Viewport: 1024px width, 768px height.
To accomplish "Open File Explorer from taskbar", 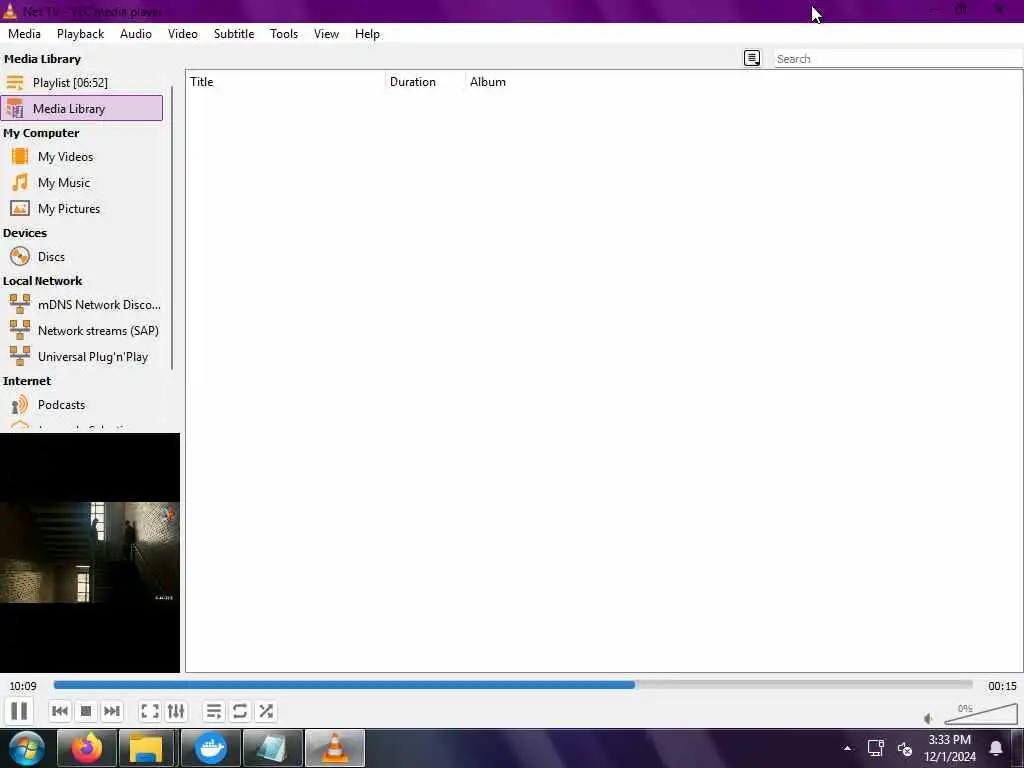I will (x=146, y=748).
